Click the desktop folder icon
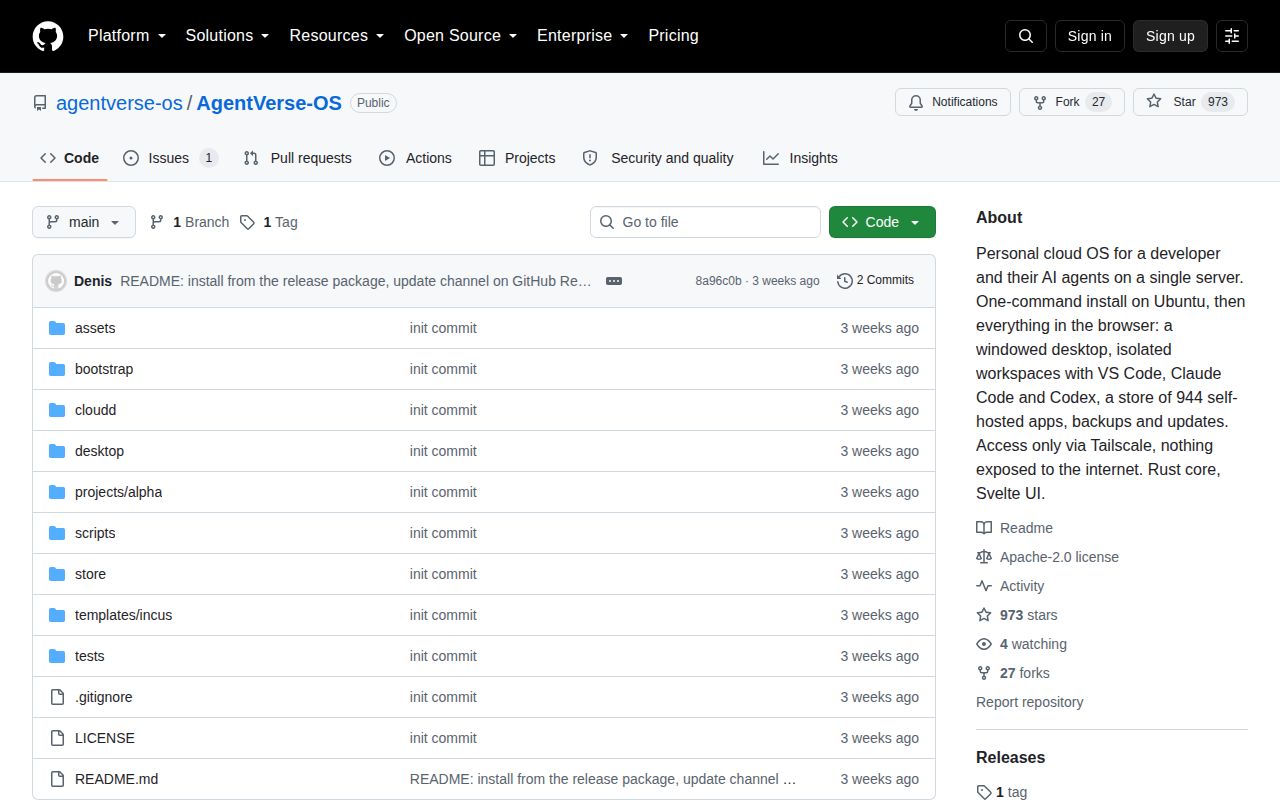Screen dimensions: 1280x800 [57, 451]
